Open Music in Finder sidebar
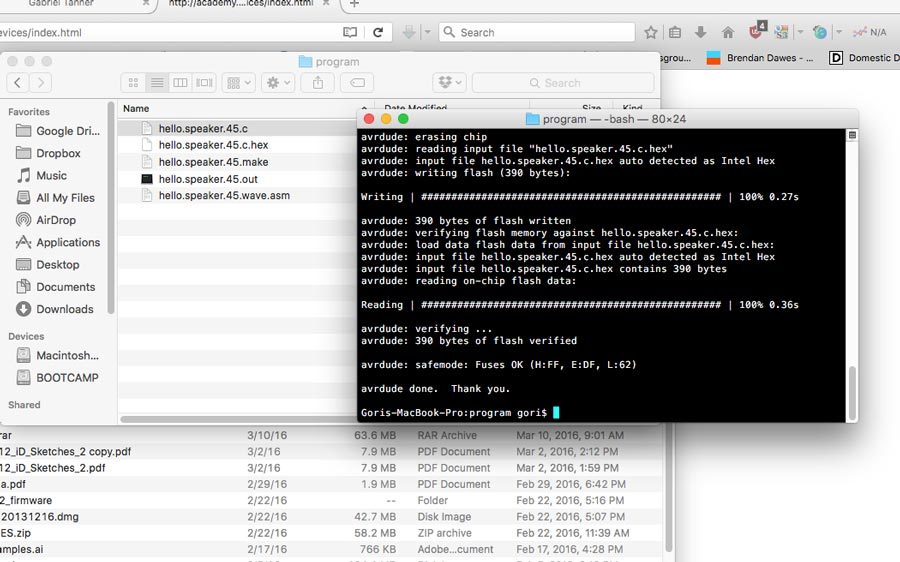 (x=41, y=176)
